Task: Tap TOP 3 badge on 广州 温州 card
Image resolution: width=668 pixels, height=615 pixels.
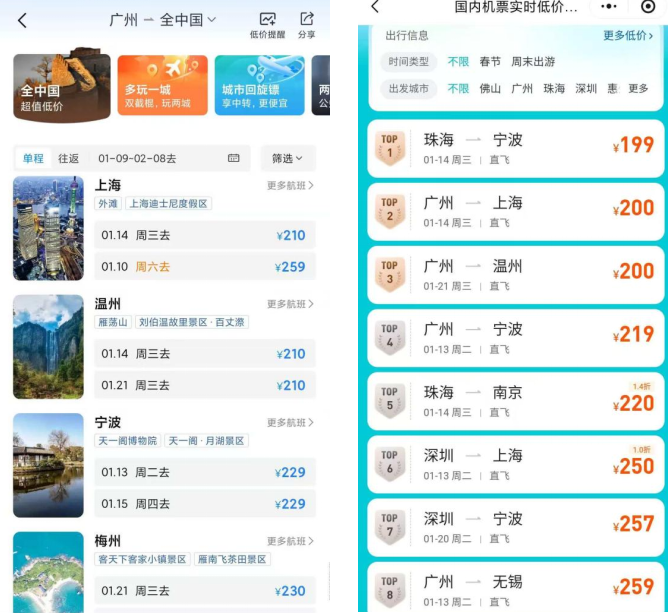Action: [389, 275]
